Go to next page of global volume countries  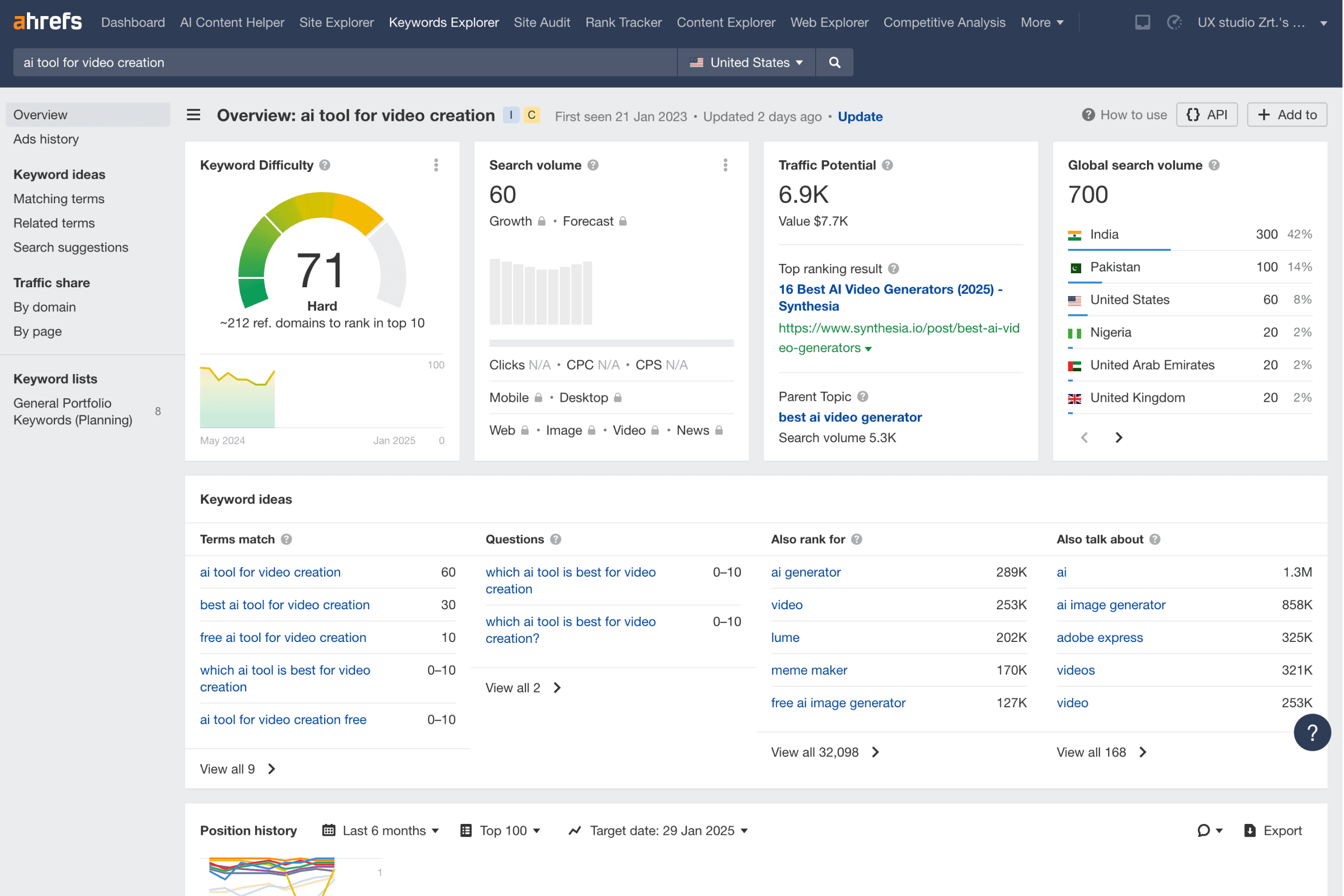point(1118,437)
